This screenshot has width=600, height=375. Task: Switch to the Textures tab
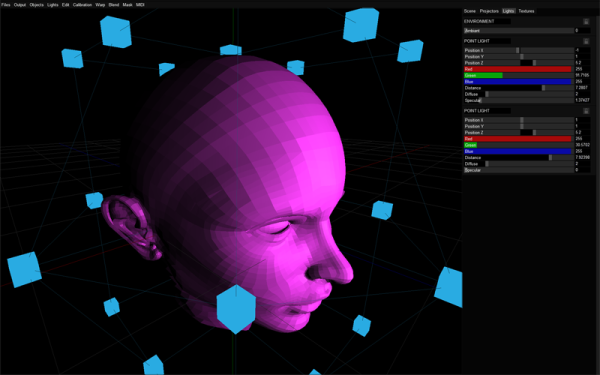coord(526,11)
